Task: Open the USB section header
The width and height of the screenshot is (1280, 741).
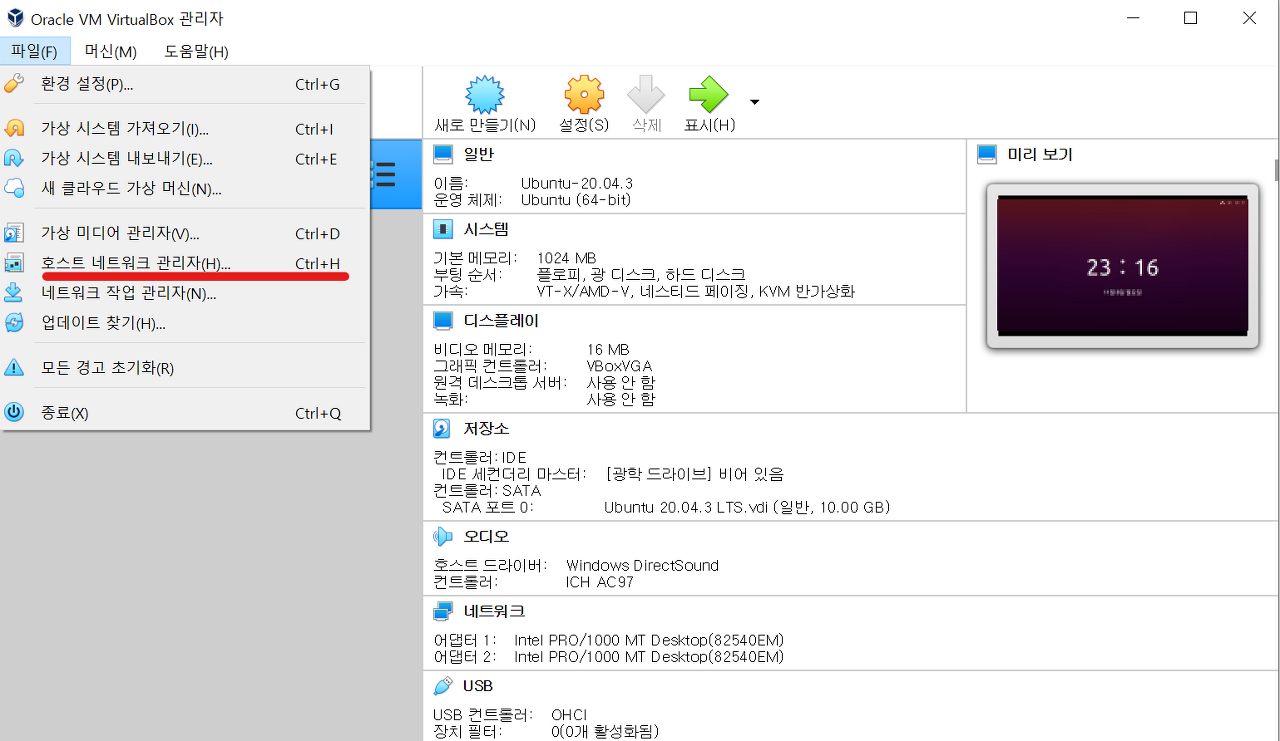Action: coord(478,686)
